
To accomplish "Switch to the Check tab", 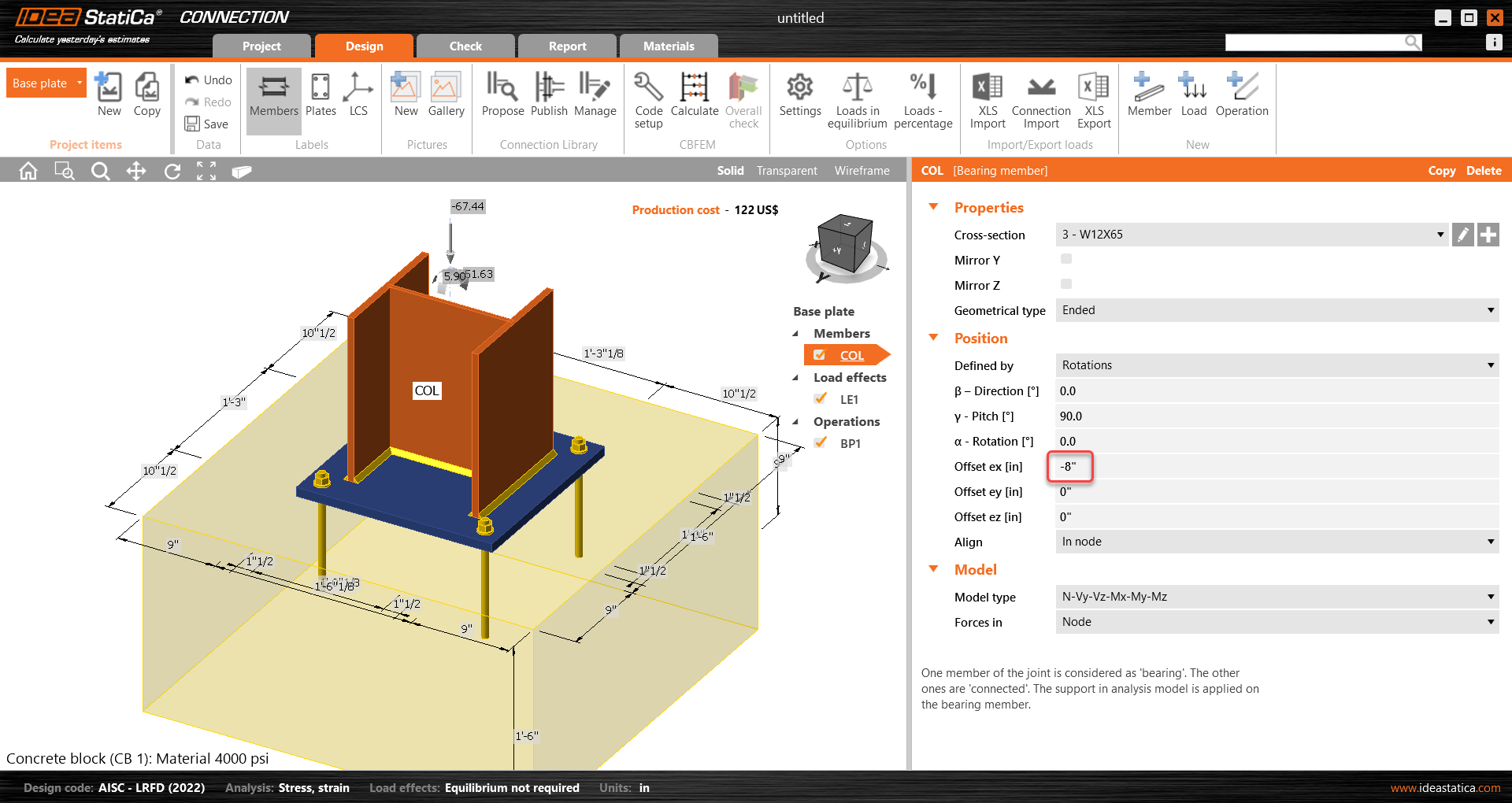I will (x=465, y=46).
